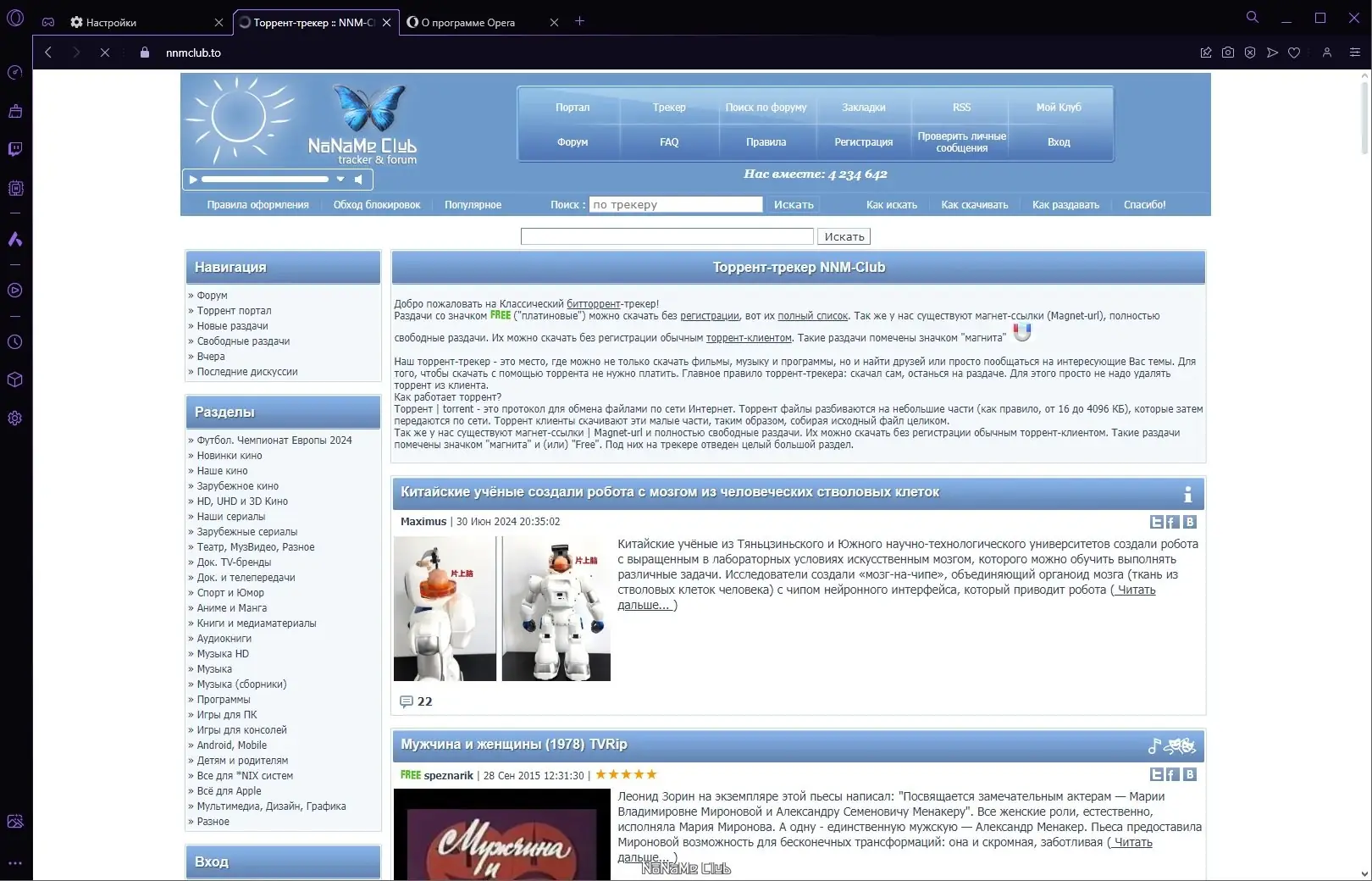Play the site radio player
The image size is (1372, 881).
click(193, 180)
